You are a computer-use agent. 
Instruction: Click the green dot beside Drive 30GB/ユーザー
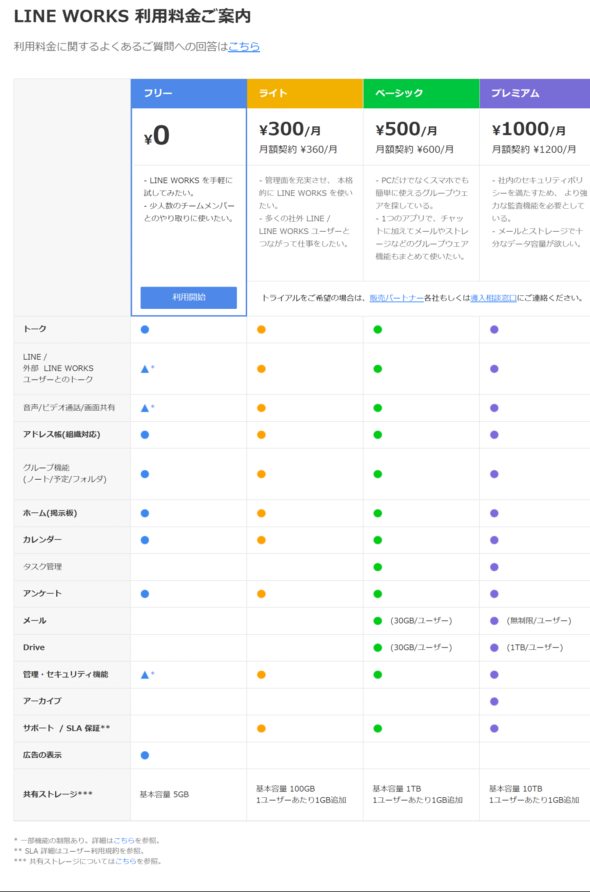click(x=377, y=647)
